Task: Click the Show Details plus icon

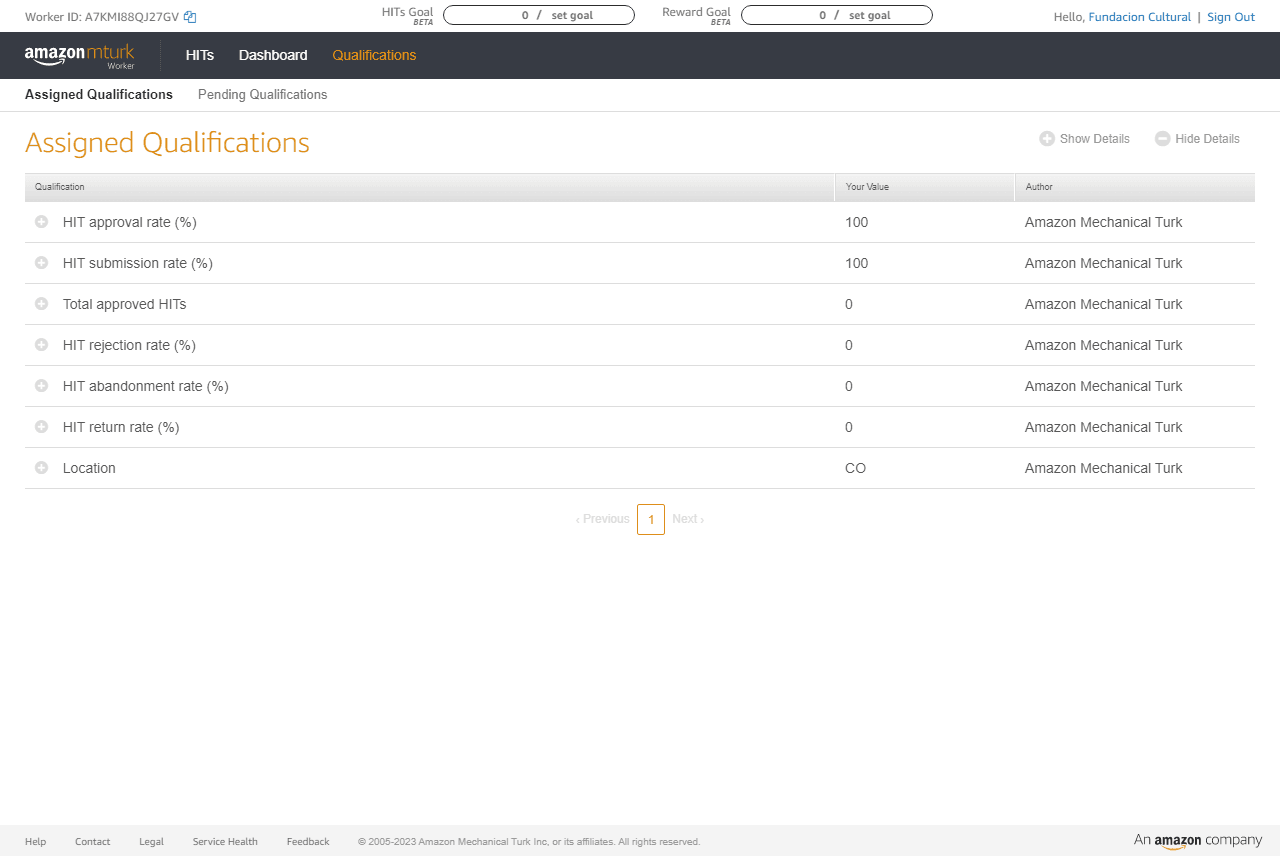Action: 1047,139
